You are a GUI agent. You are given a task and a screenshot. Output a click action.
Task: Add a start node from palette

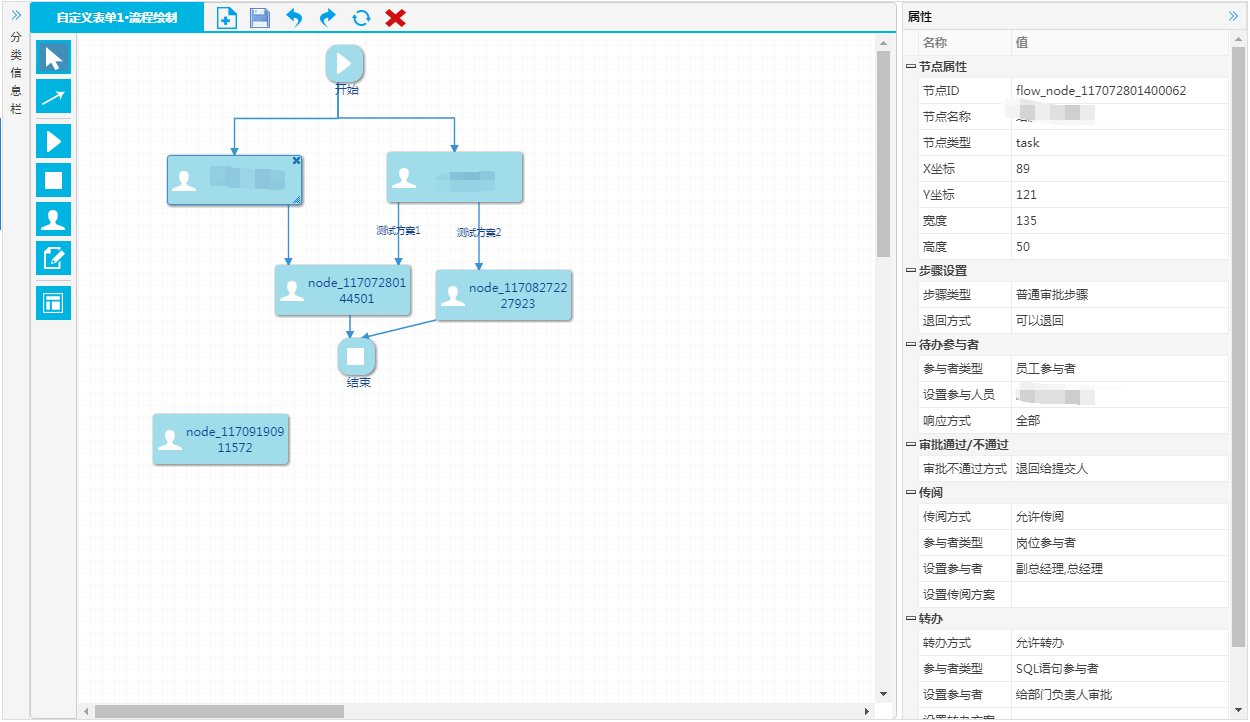coord(54,141)
